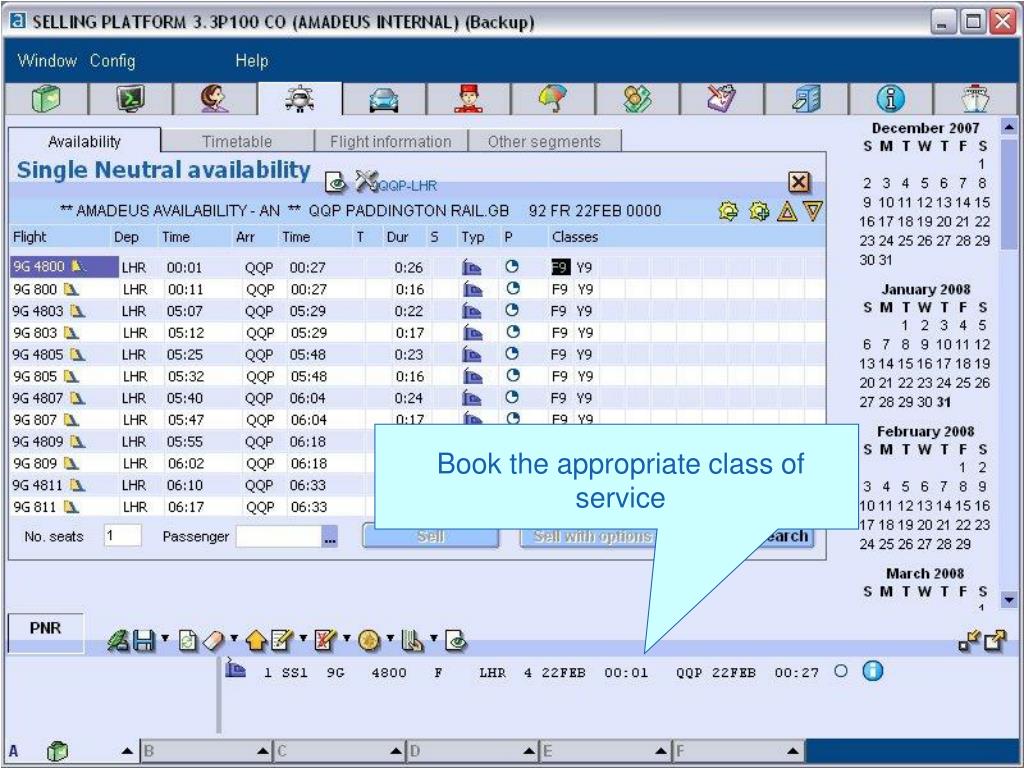This screenshot has height=768, width=1024.
Task: Switch to the Timetable tab
Action: (237, 142)
